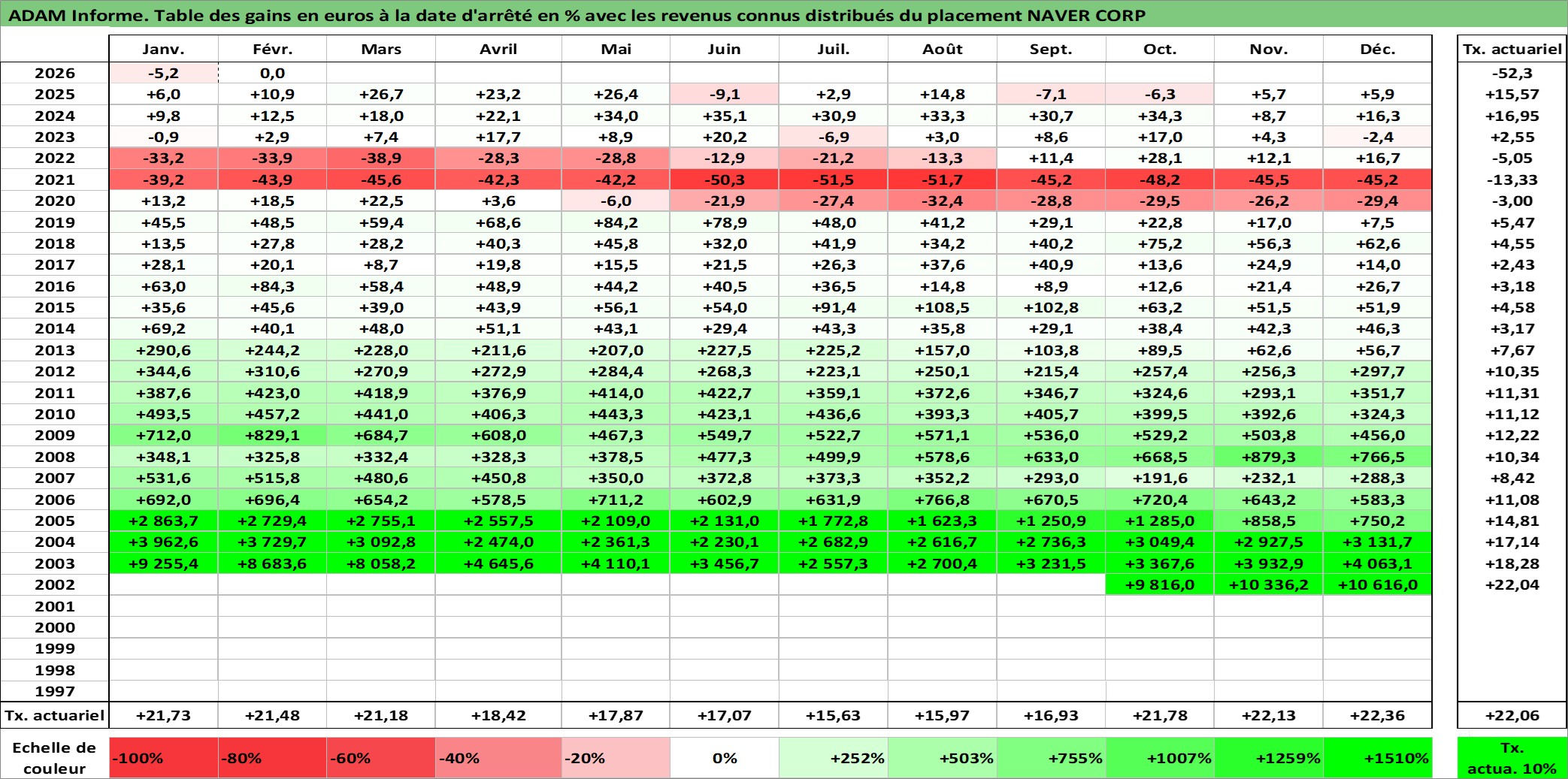1568x779 pixels.
Task: Click the +829,1 cell in 2009
Action: [x=272, y=435]
